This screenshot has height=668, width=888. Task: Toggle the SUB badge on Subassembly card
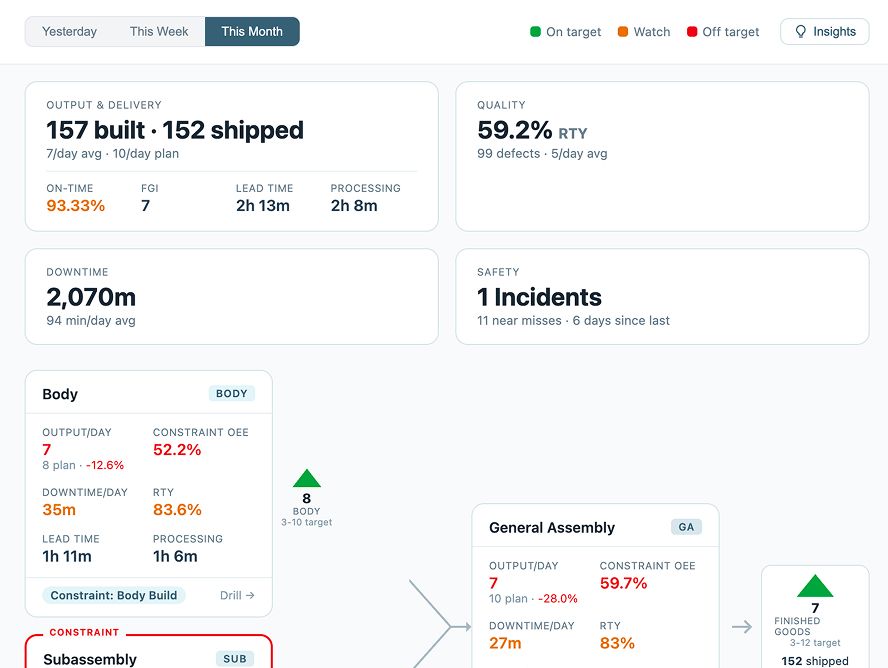pos(235,659)
